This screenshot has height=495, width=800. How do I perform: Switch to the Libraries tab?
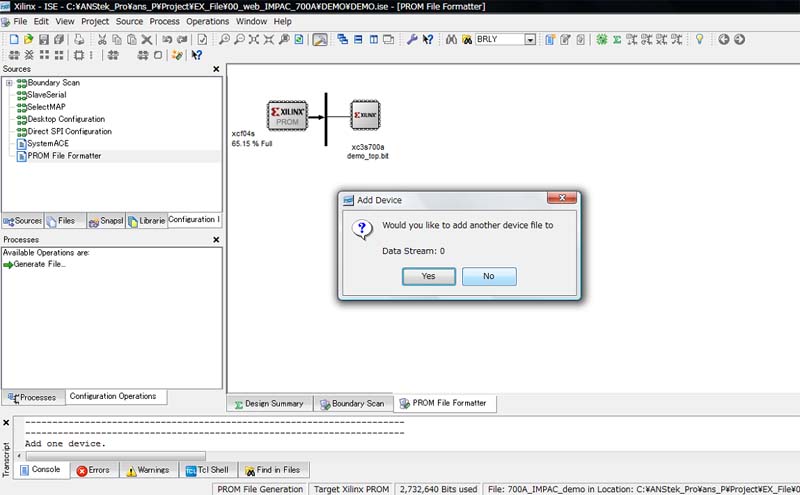[147, 221]
